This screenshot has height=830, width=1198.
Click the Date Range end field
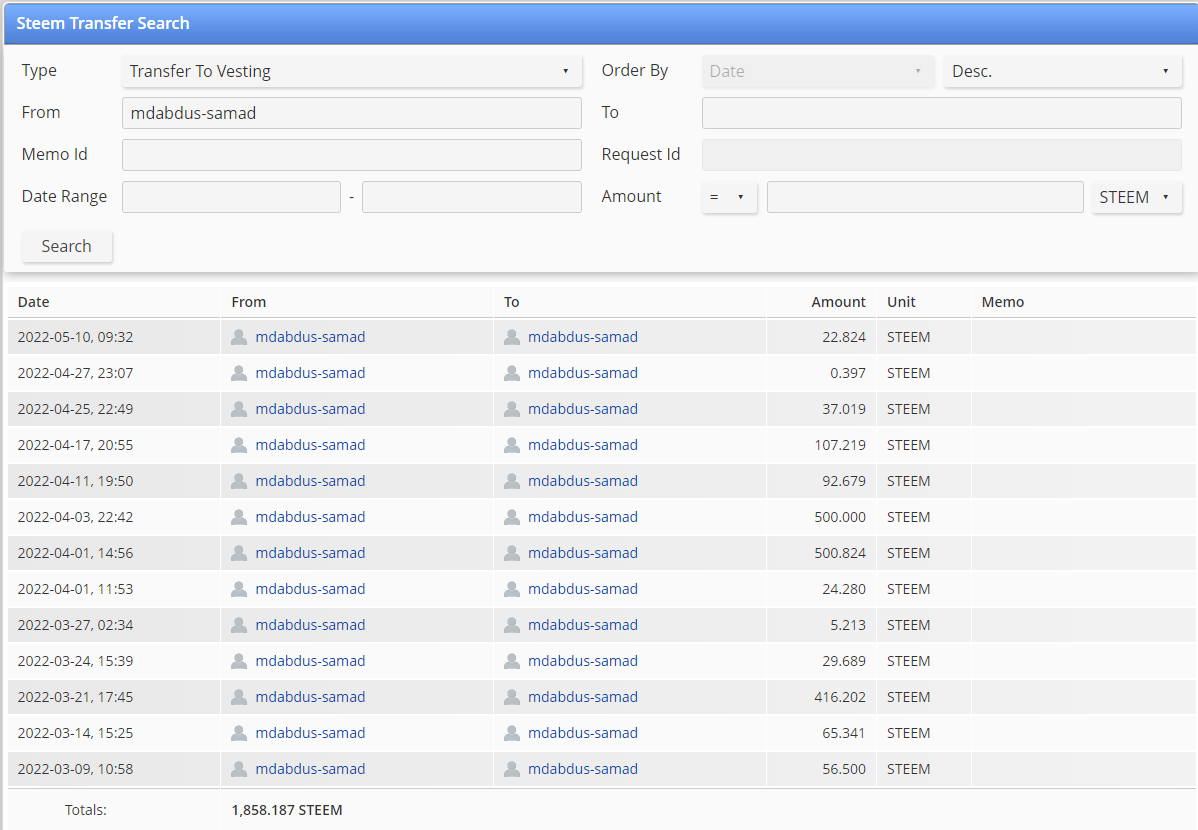tap(471, 197)
